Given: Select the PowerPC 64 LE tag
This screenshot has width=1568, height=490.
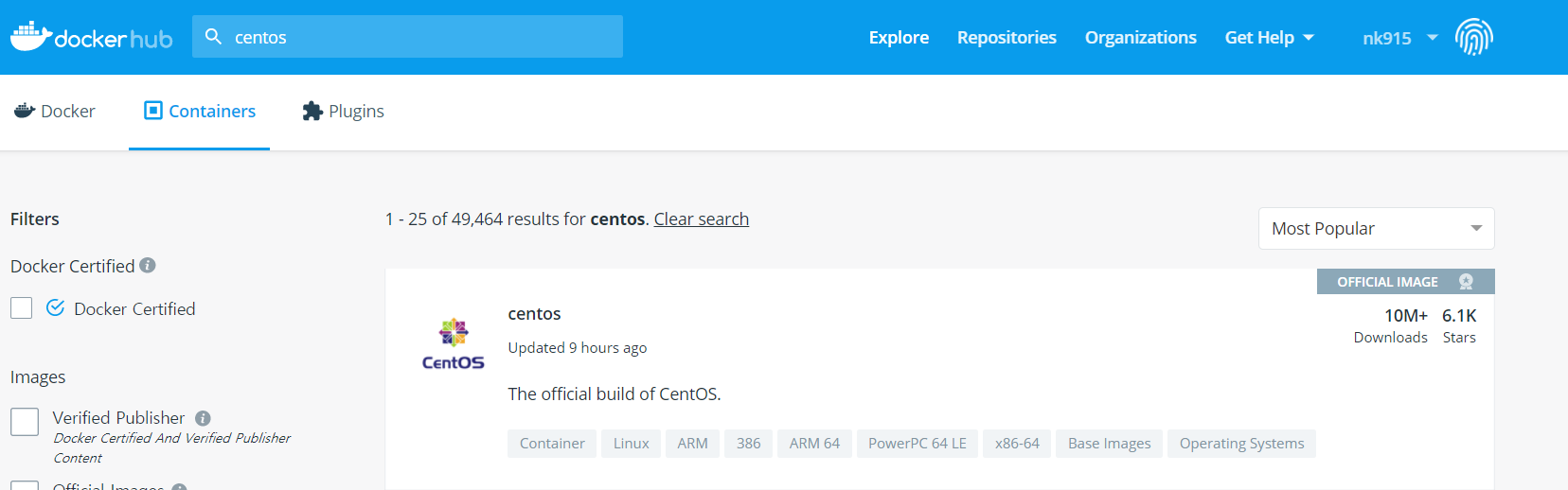Looking at the screenshot, I should (x=918, y=444).
